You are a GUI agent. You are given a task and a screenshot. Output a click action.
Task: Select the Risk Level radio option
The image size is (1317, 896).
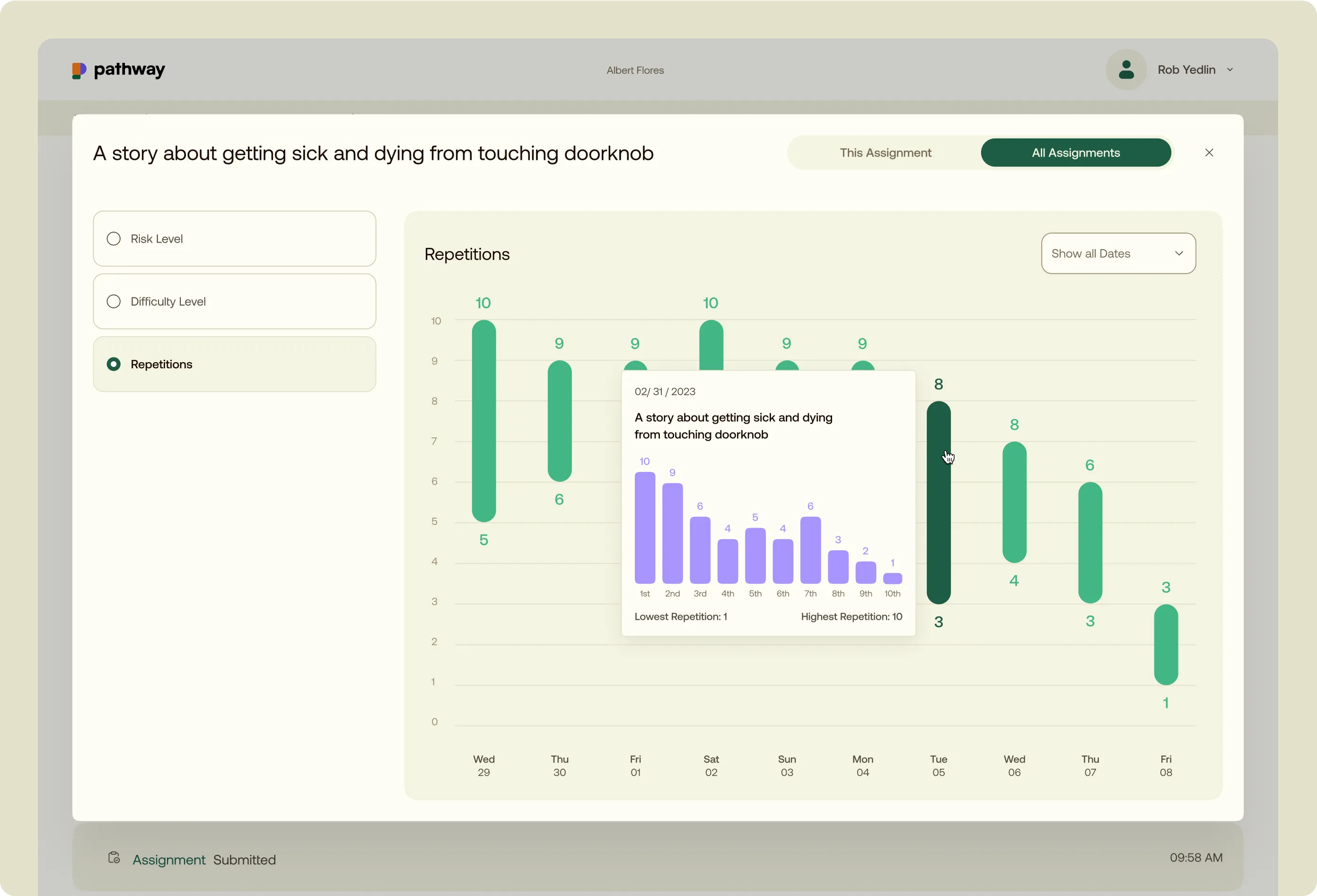114,238
